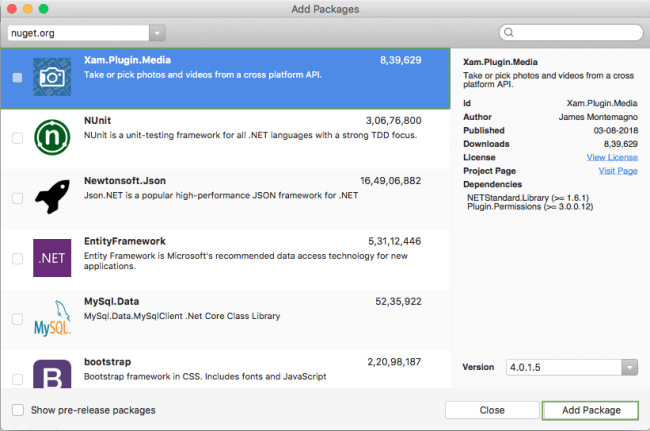Open the Visit Page link

click(617, 171)
